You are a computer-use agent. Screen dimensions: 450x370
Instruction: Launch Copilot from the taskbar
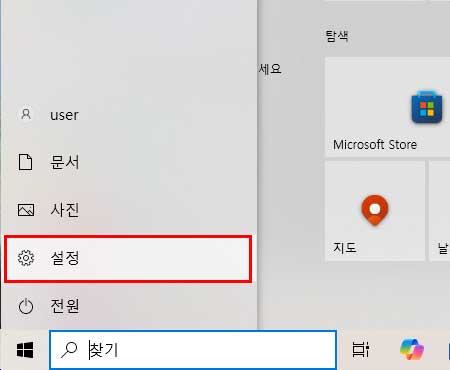tap(412, 349)
